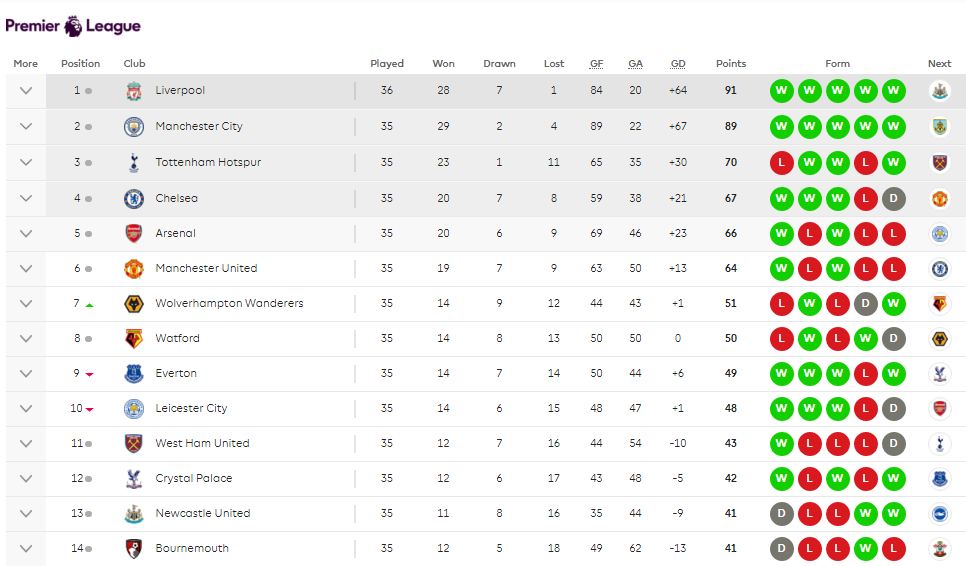Open the Manchester United club link
The height and width of the screenshot is (566, 966).
(x=206, y=268)
